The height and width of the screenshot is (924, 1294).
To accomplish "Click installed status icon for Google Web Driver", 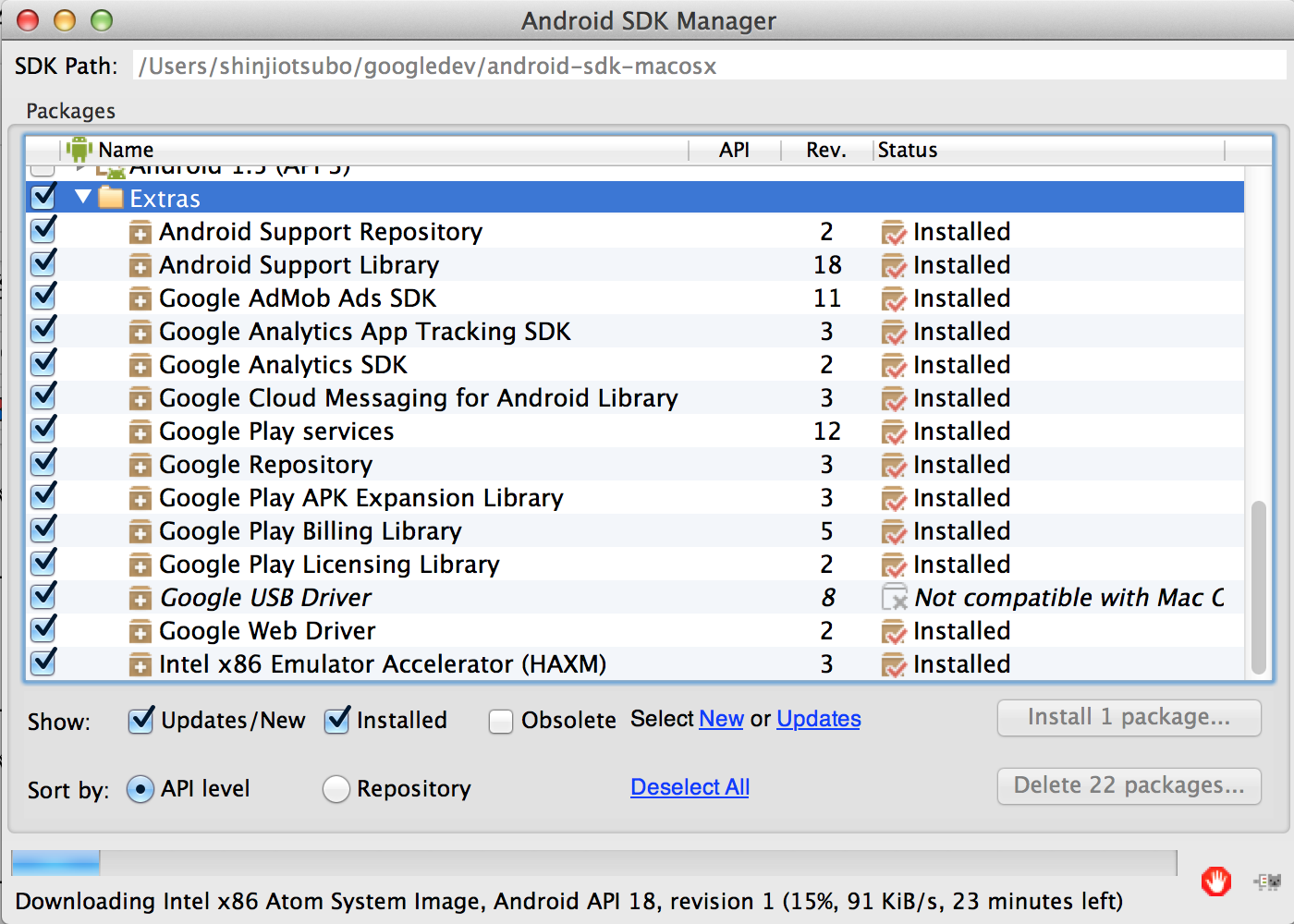I will point(894,632).
